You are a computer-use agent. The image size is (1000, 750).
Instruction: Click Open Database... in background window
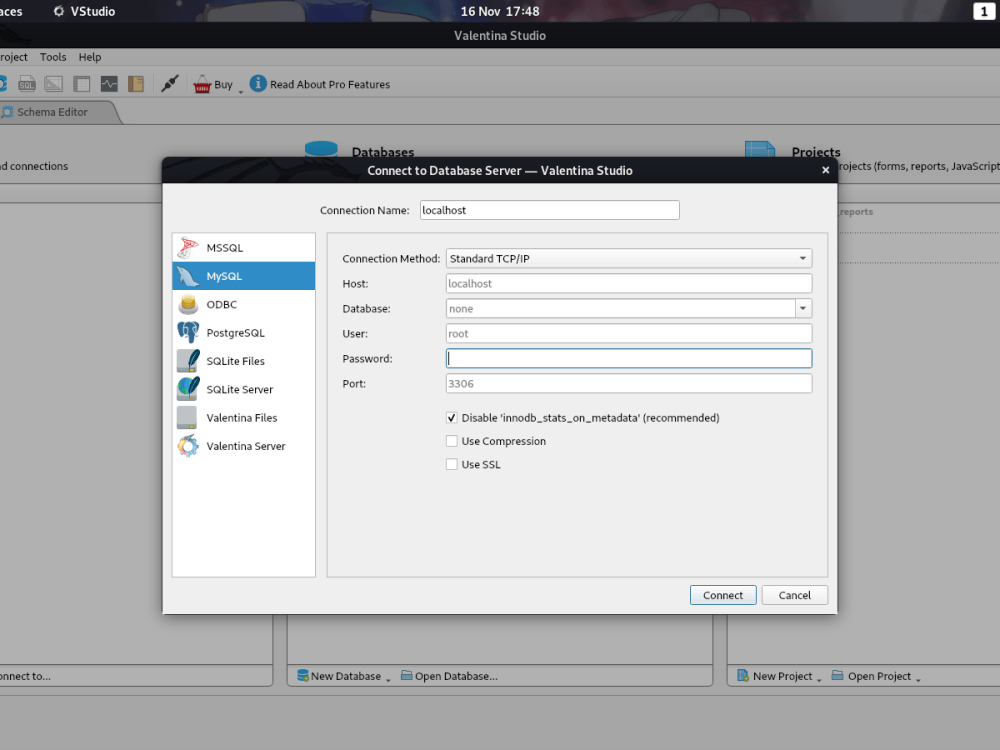click(456, 676)
